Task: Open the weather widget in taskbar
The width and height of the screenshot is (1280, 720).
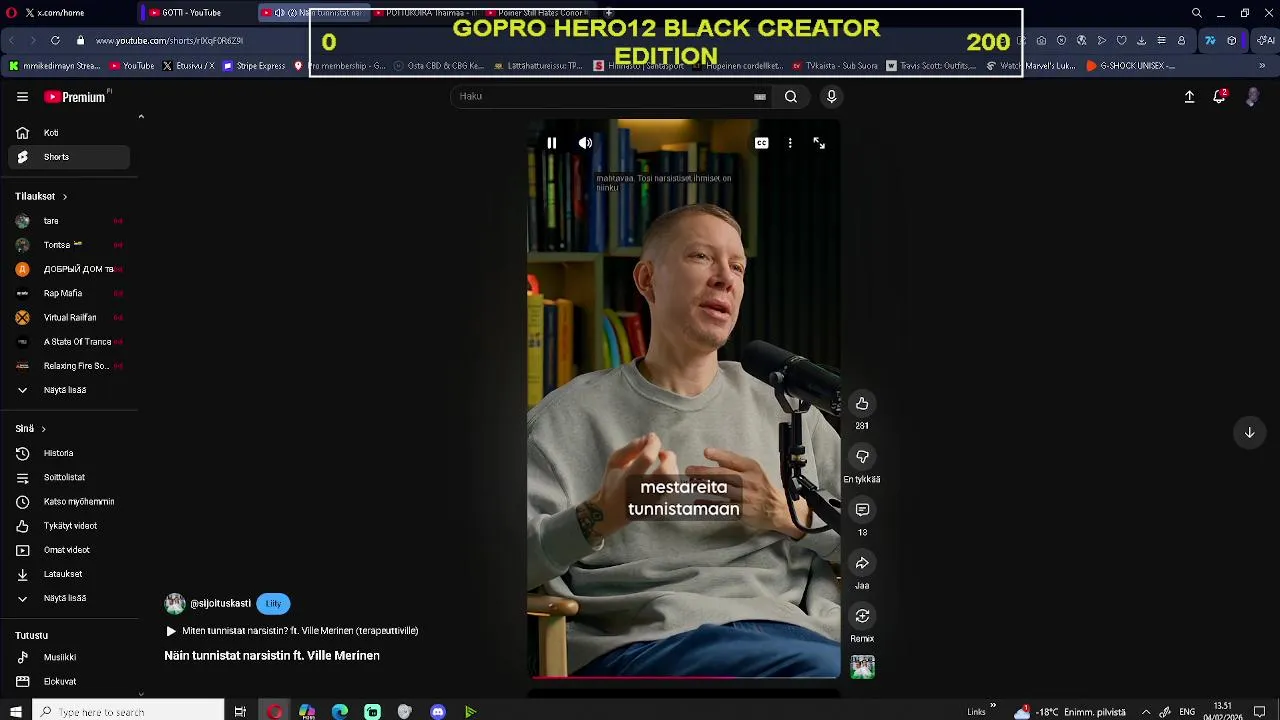Action: pyautogui.click(x=1070, y=712)
